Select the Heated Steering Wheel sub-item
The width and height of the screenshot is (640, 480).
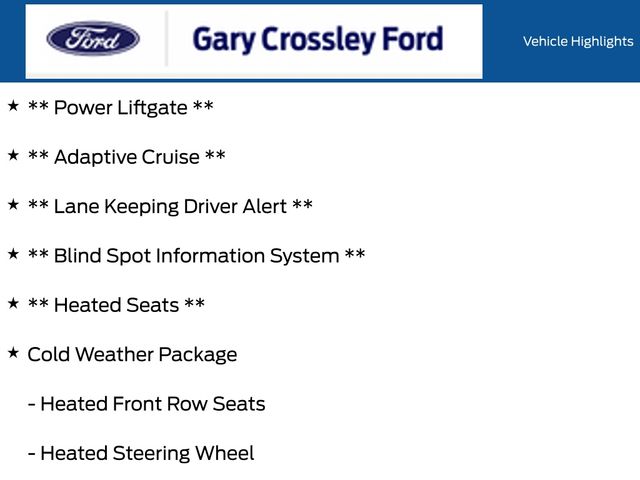[x=147, y=453]
